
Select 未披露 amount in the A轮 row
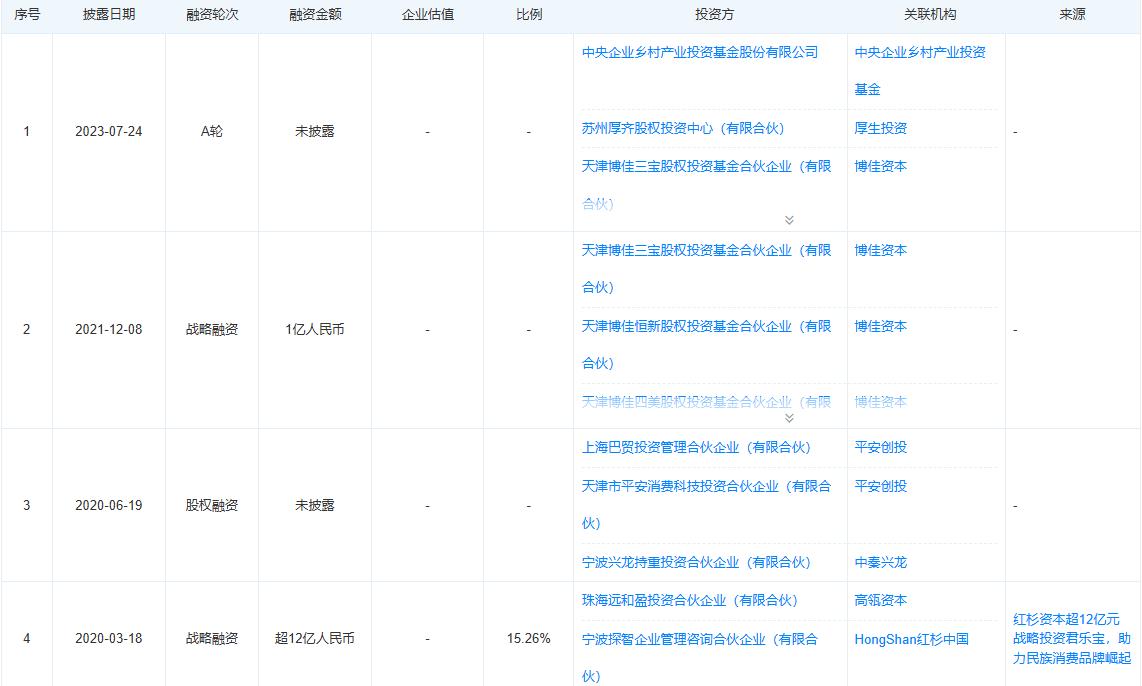[315, 132]
